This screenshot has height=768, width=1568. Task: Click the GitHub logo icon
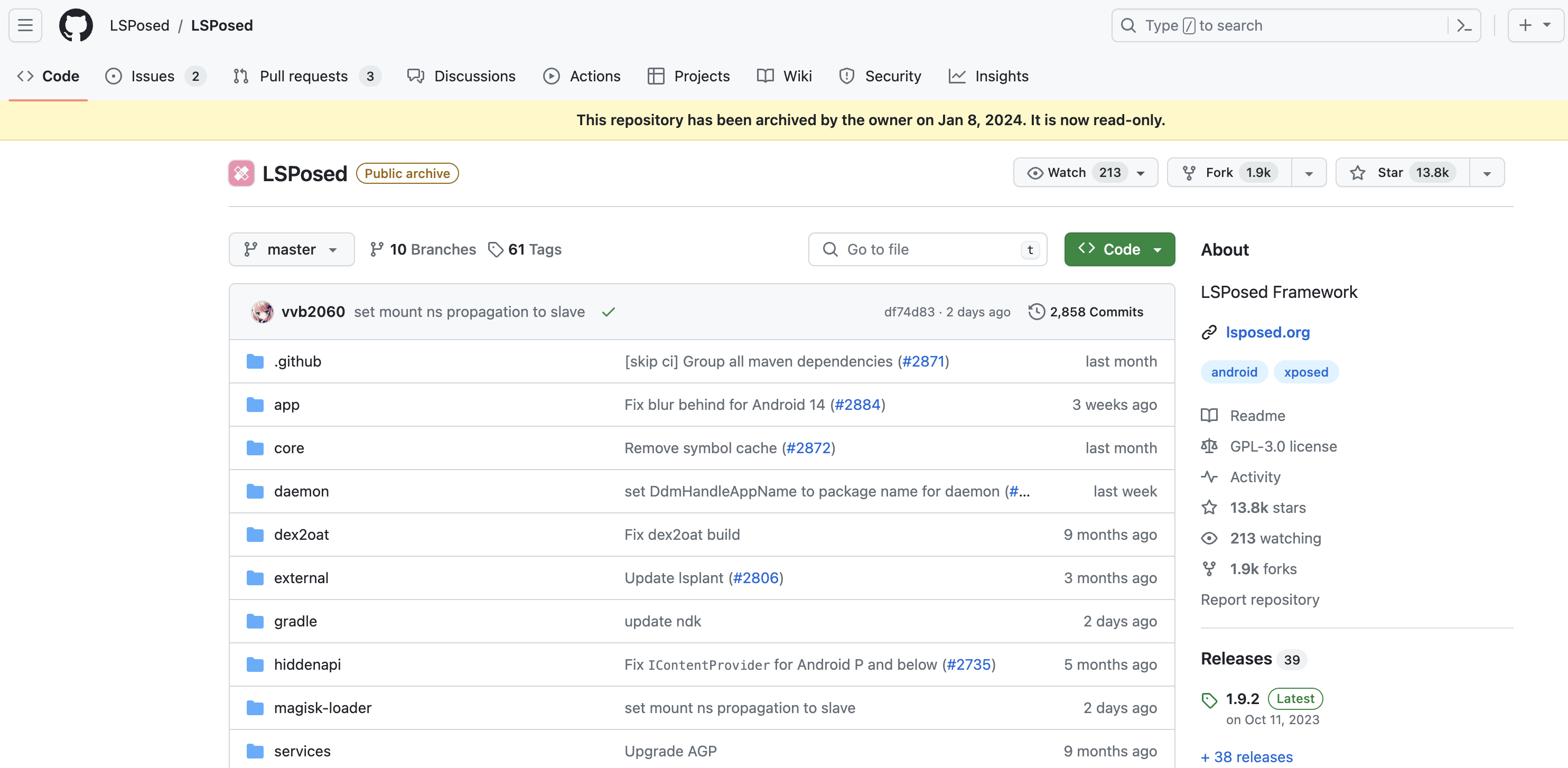76,25
